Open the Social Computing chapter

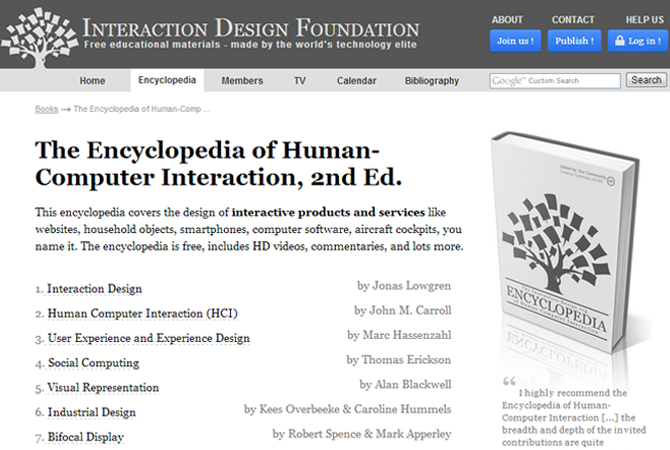[93, 363]
